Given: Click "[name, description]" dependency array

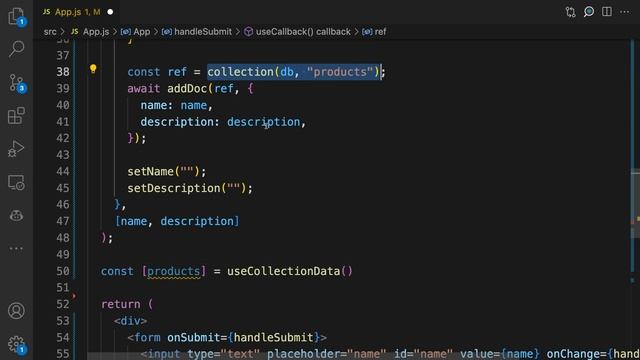Looking at the screenshot, I should (177, 221).
